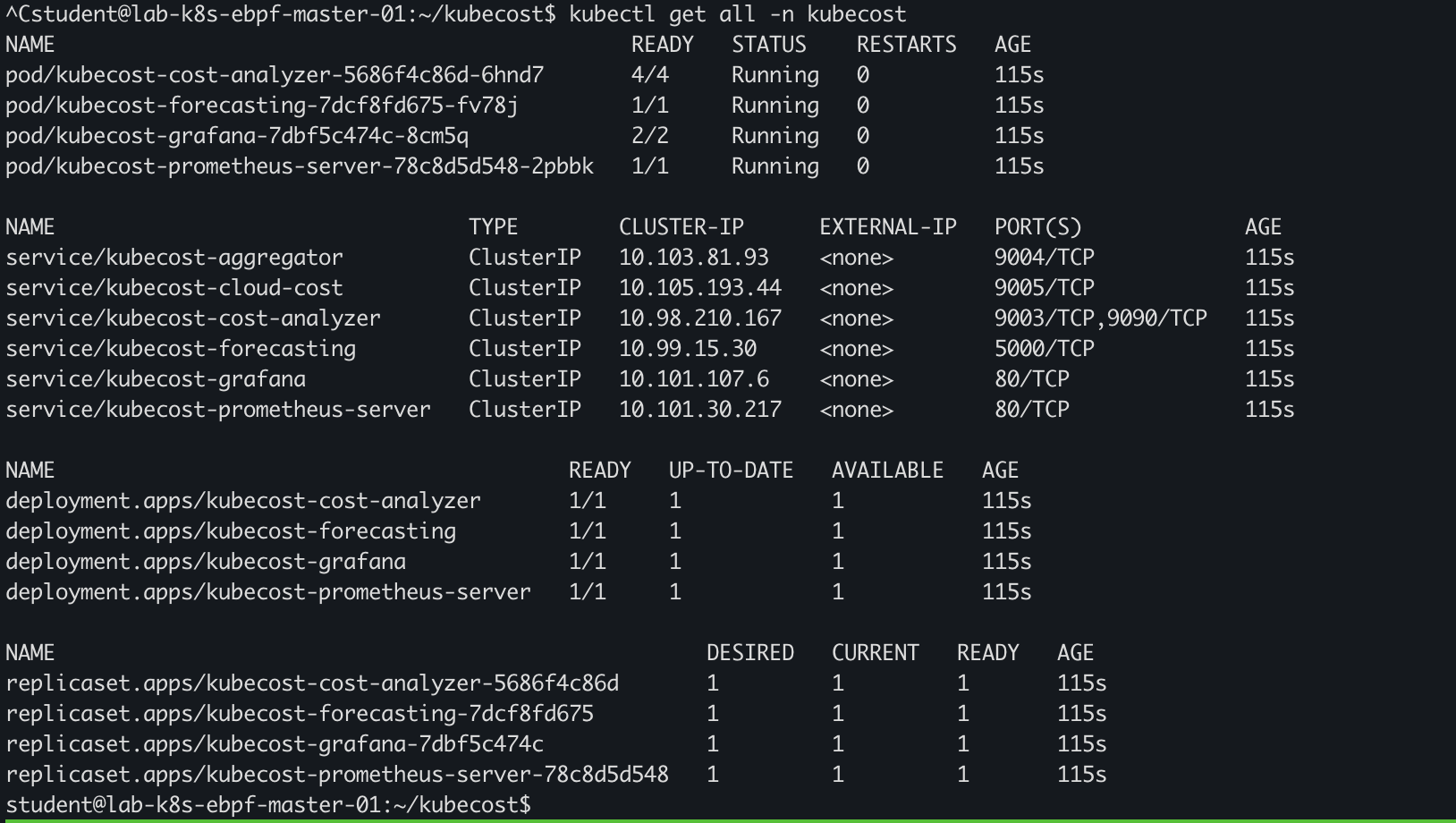
Task: Click the service/kubecost-aggregator line
Action: coord(174,258)
